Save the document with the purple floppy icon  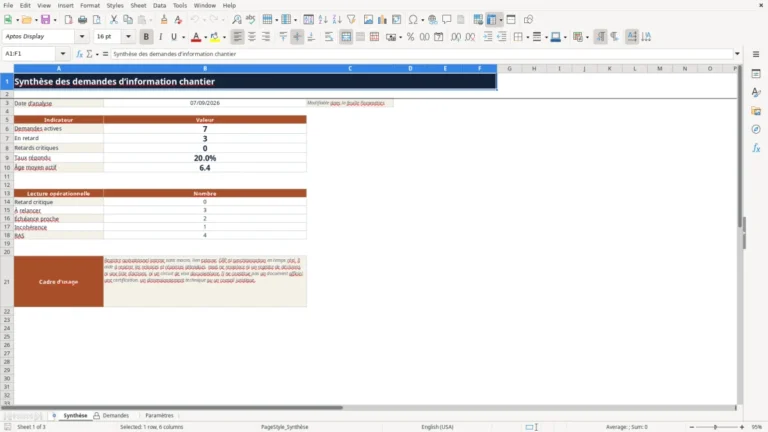click(46, 20)
